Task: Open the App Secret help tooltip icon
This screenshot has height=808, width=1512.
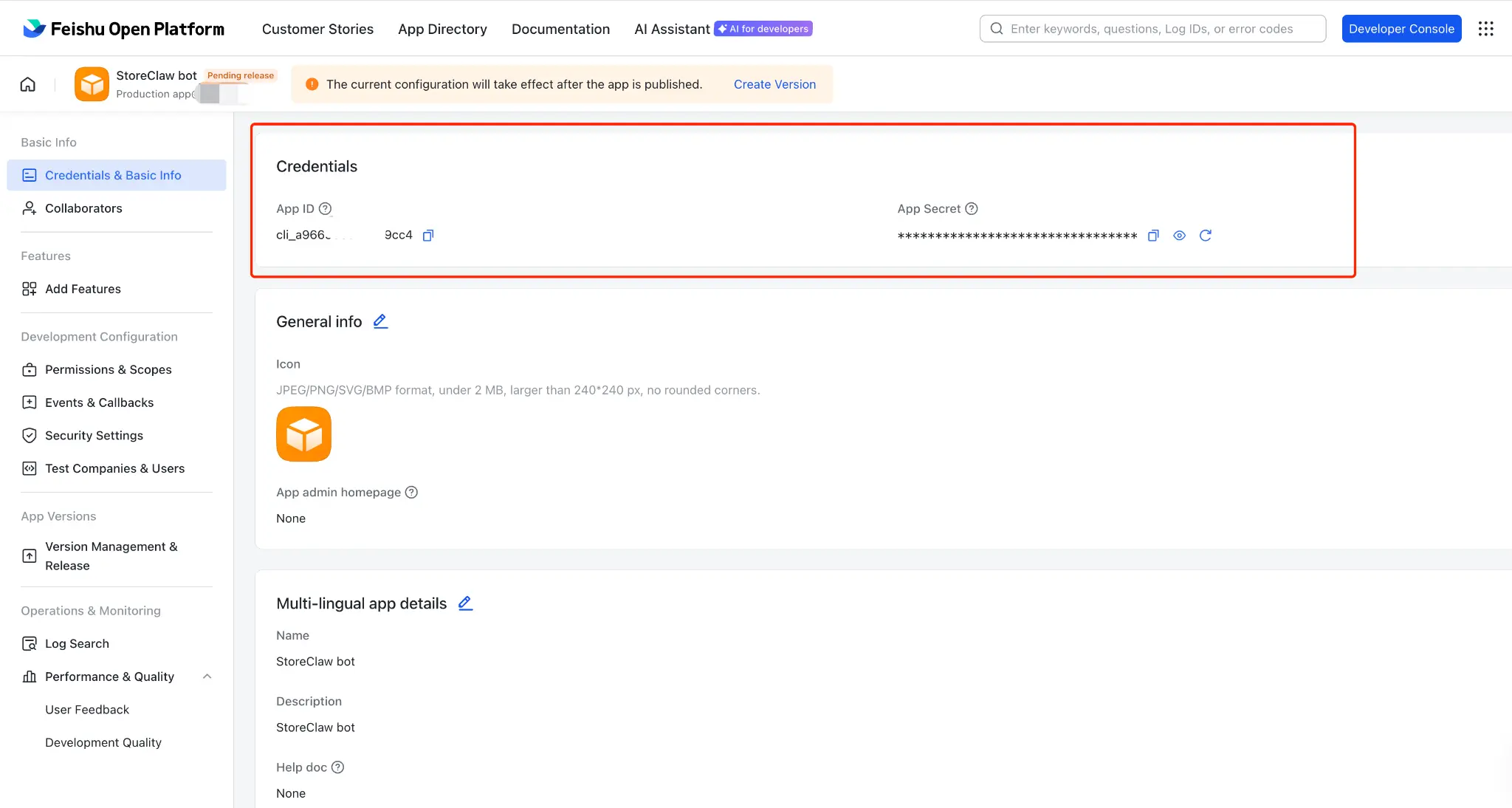Action: pyautogui.click(x=972, y=209)
